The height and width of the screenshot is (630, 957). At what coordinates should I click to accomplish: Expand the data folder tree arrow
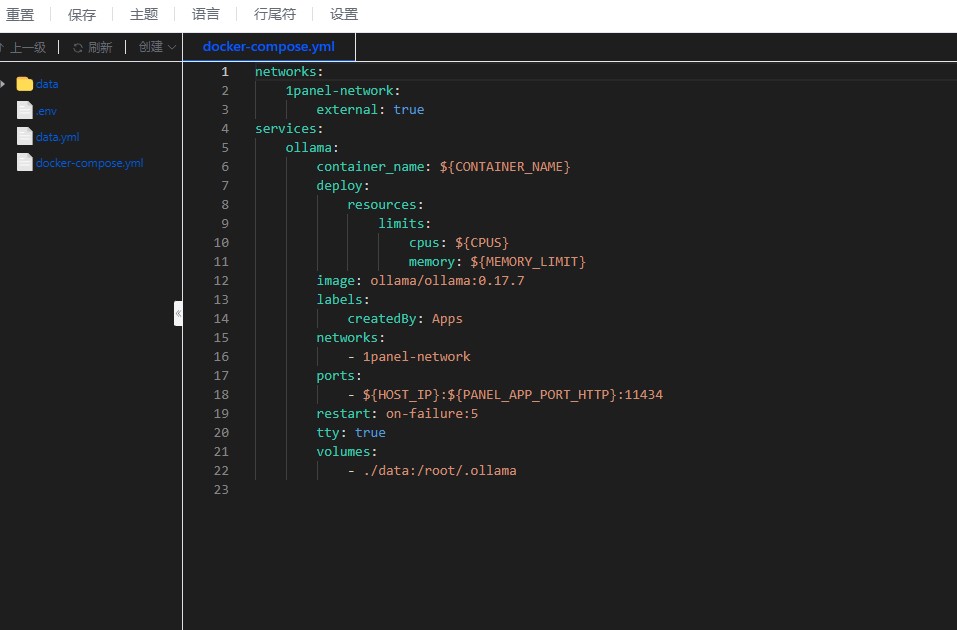coord(4,84)
